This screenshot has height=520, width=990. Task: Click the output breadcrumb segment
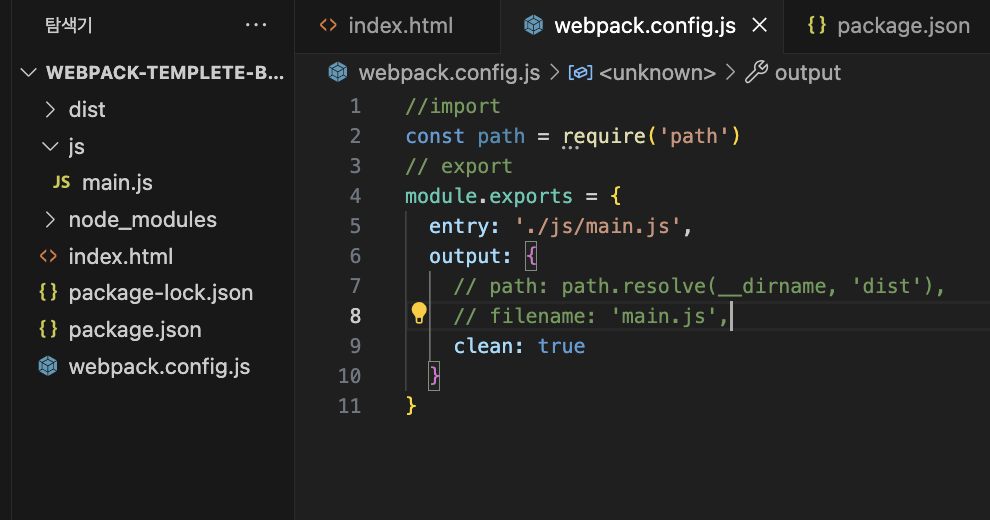808,73
